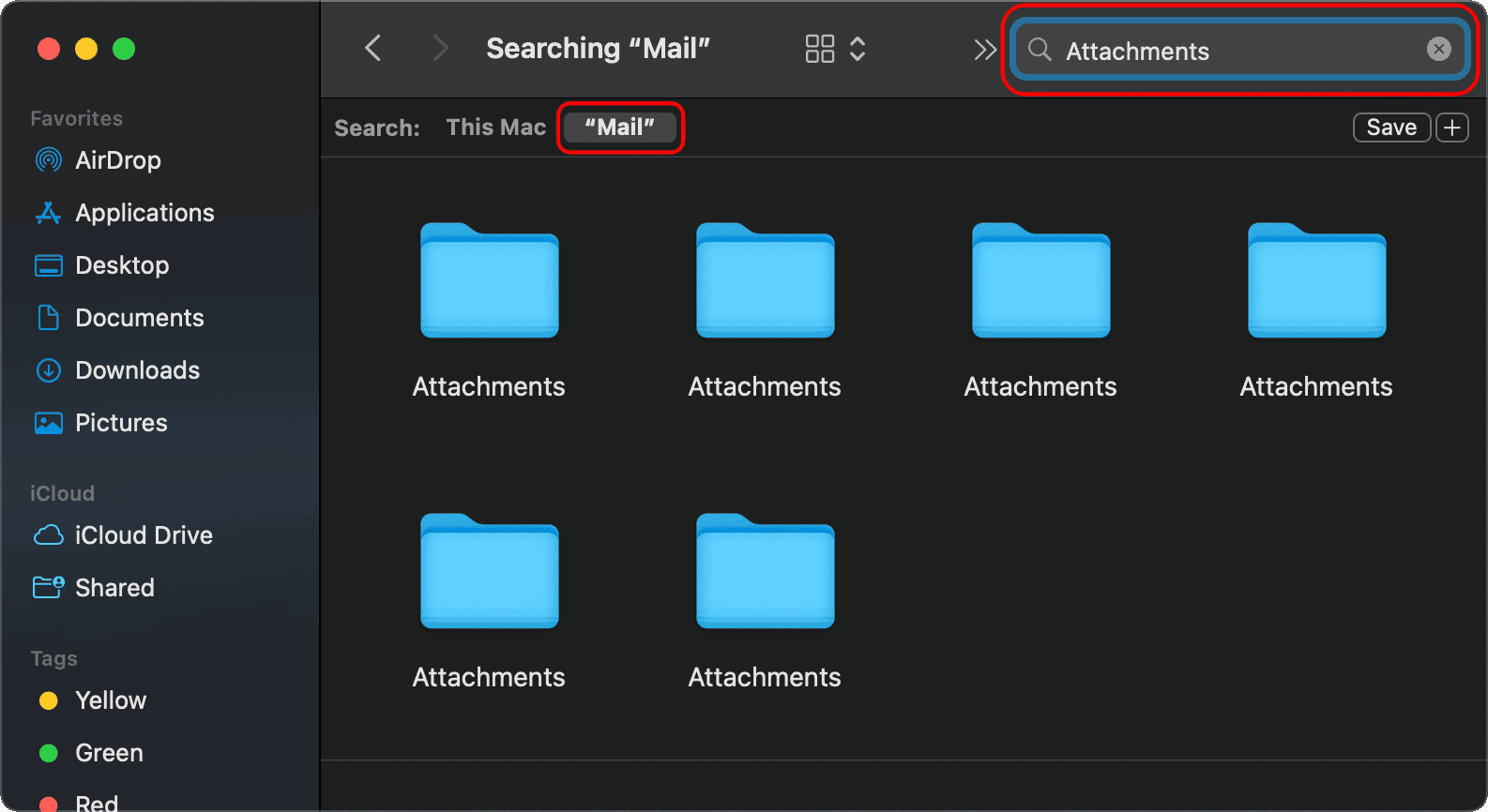The image size is (1488, 812).
Task: Click the forward navigation arrow
Action: [x=439, y=49]
